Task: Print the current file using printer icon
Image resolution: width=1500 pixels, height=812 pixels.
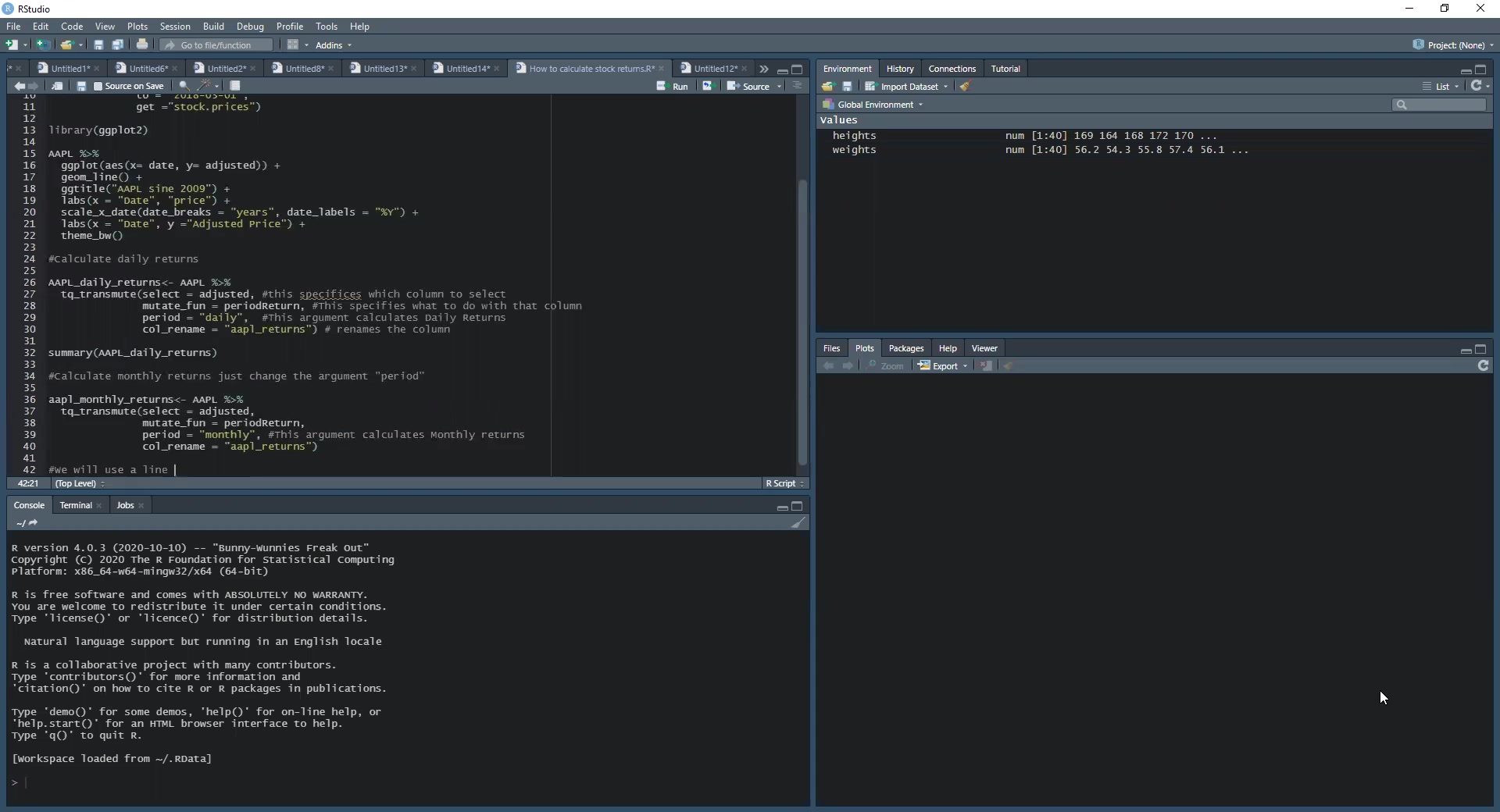Action: click(142, 45)
